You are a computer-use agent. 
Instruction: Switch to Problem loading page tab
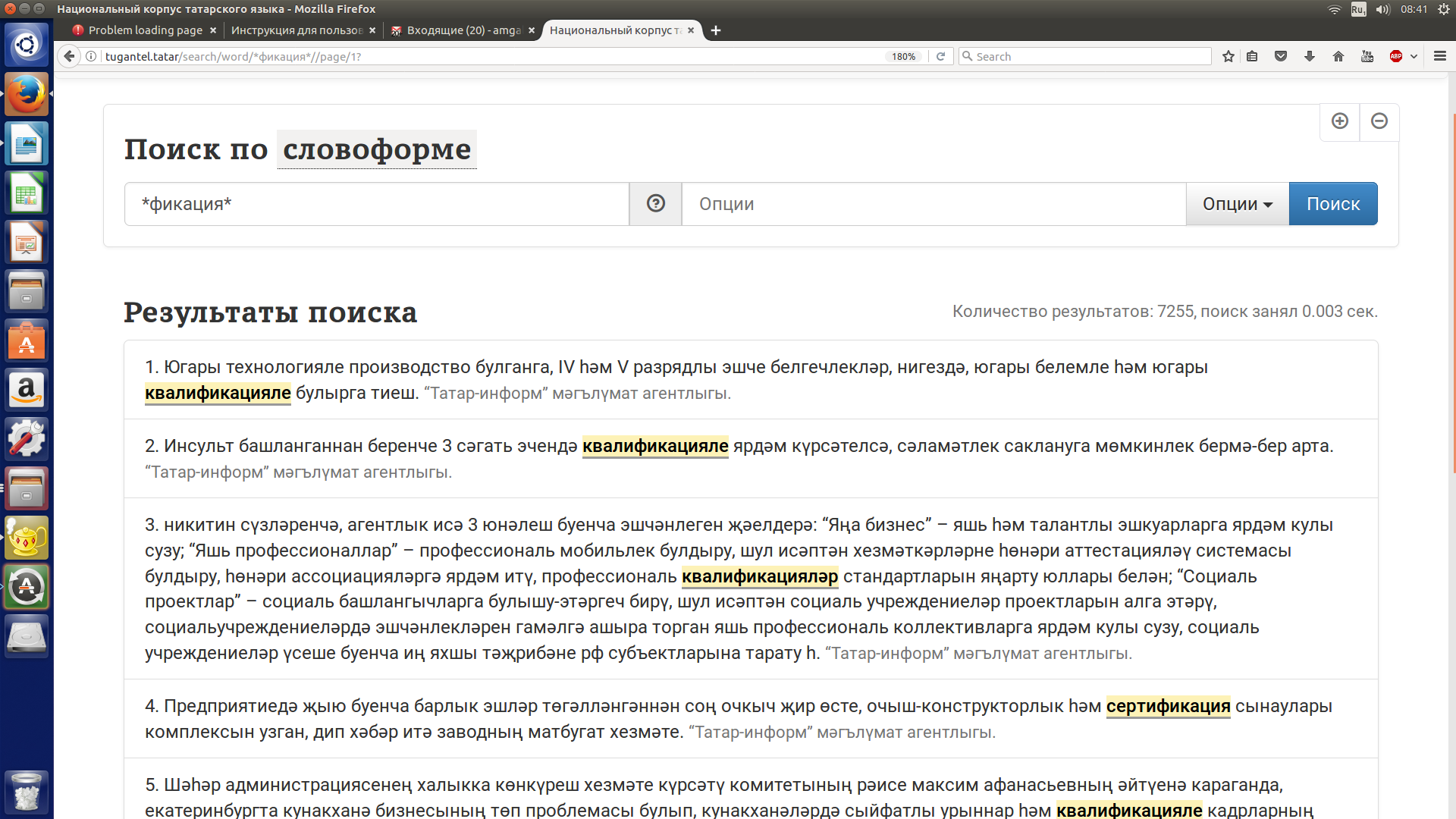[144, 30]
